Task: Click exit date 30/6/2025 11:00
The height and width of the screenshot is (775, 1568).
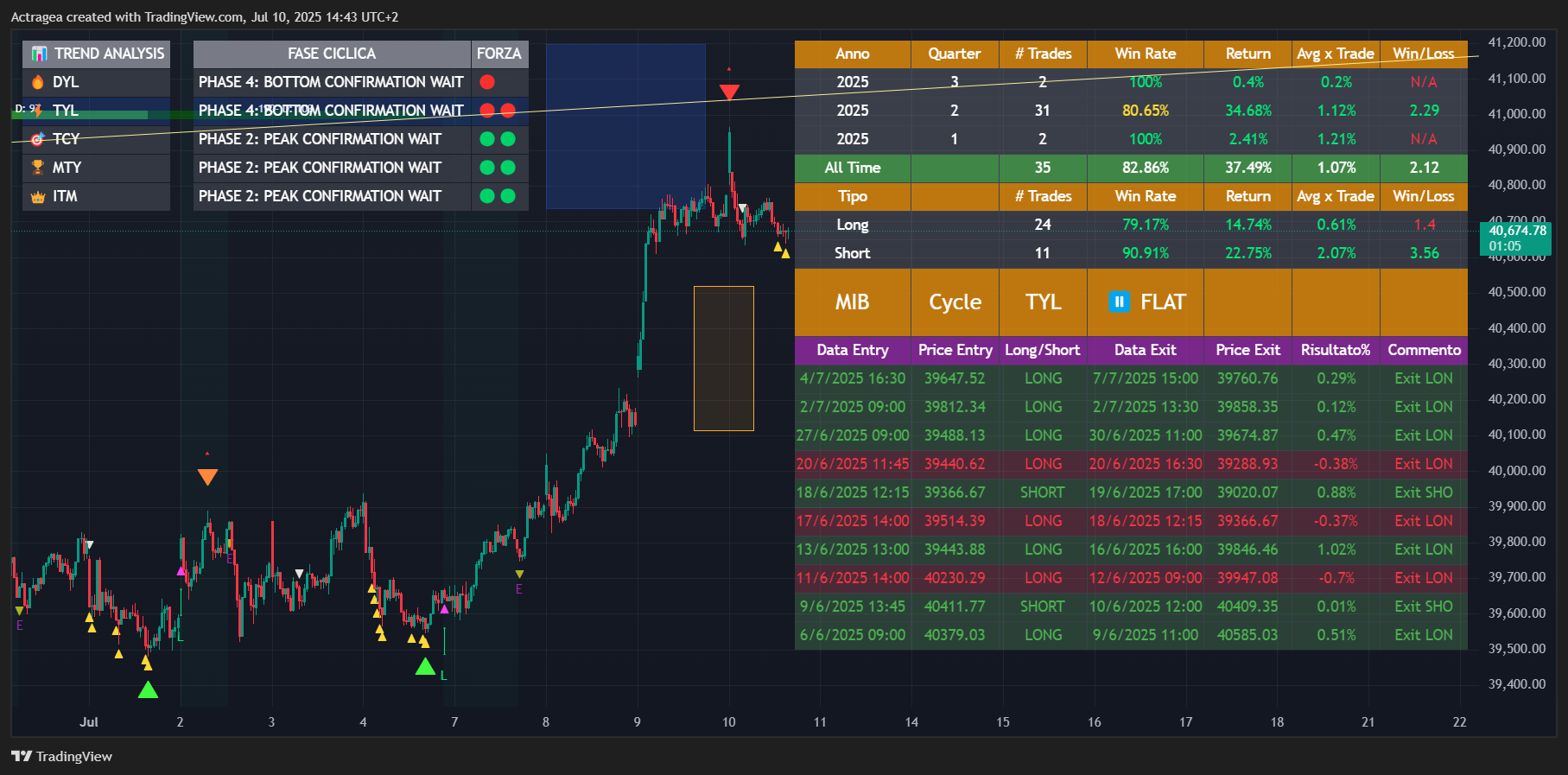Action: [1146, 435]
